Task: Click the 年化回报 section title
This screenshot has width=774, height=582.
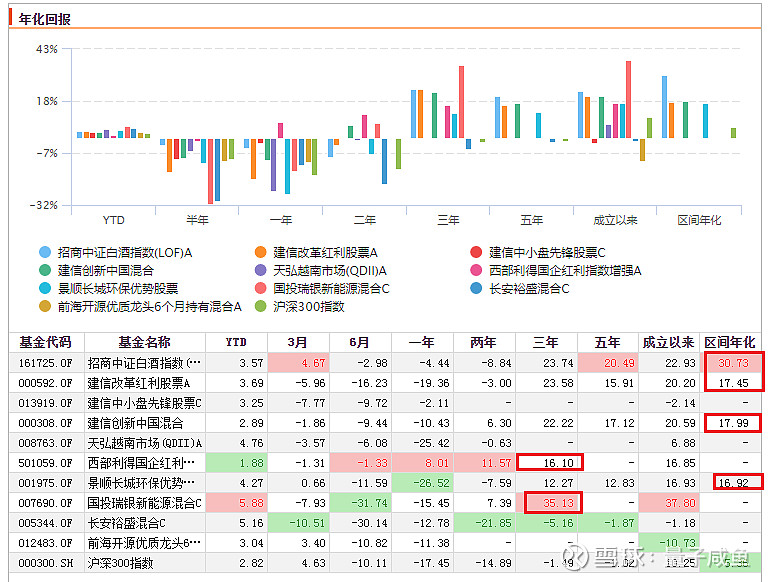Action: pyautogui.click(x=44, y=19)
